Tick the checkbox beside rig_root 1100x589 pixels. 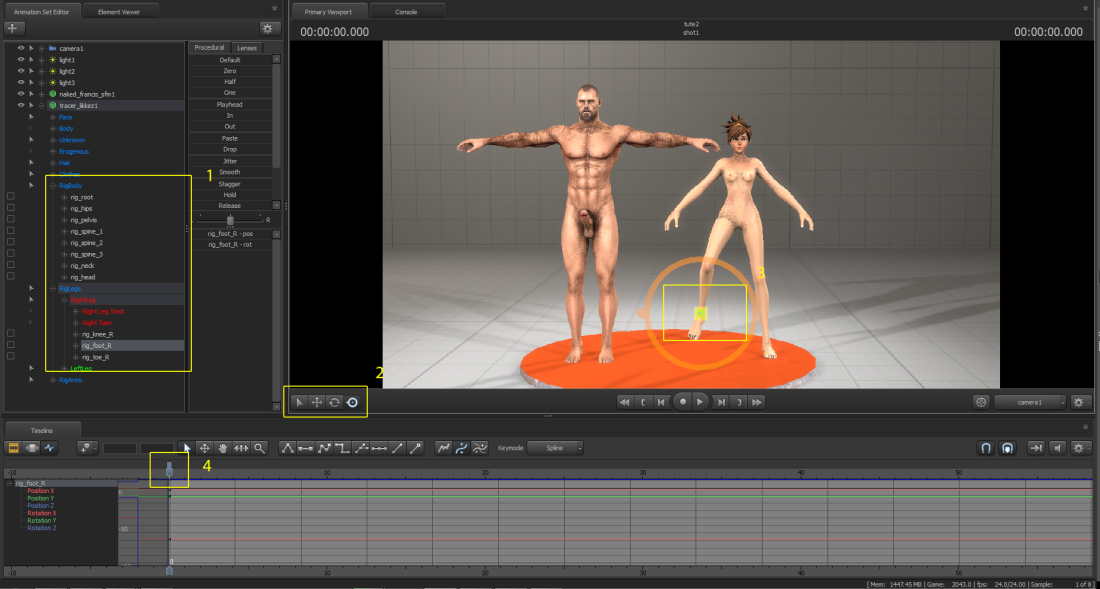coord(11,197)
